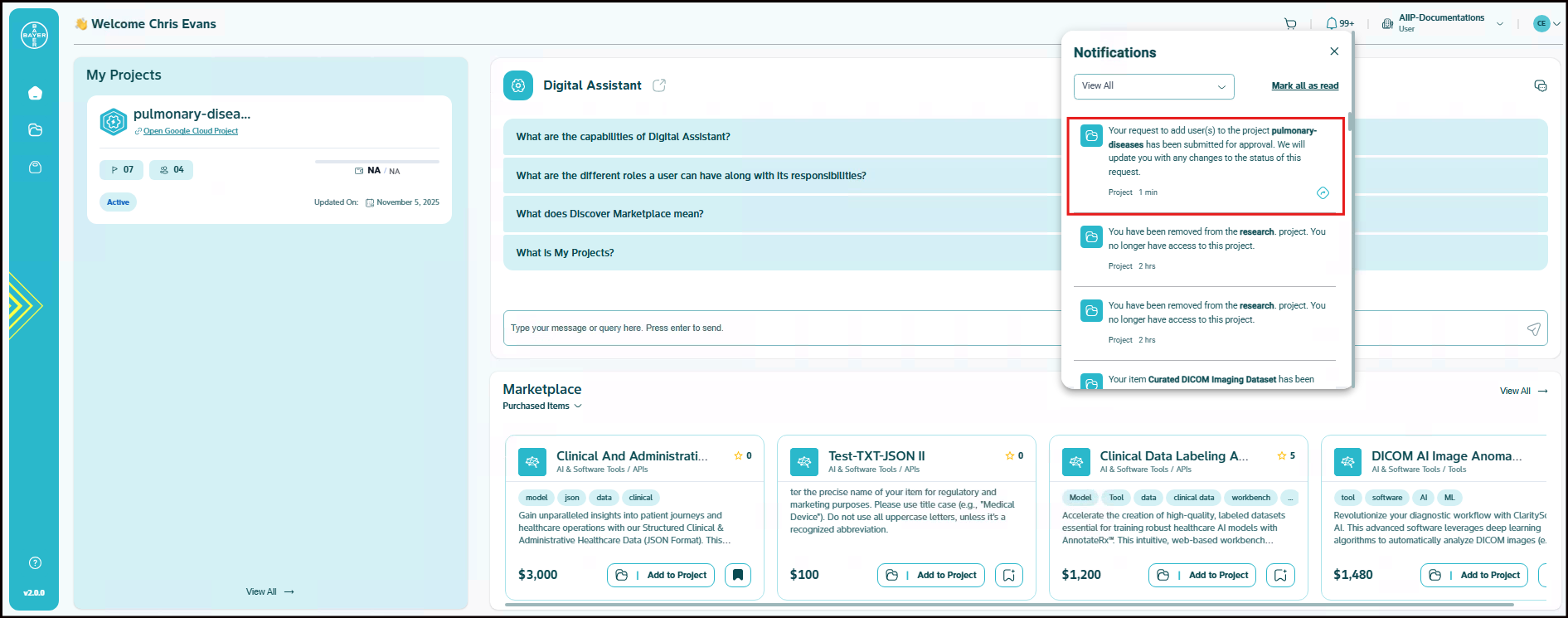This screenshot has width=1568, height=618.
Task: Open Google Cloud Project link
Action: point(190,131)
